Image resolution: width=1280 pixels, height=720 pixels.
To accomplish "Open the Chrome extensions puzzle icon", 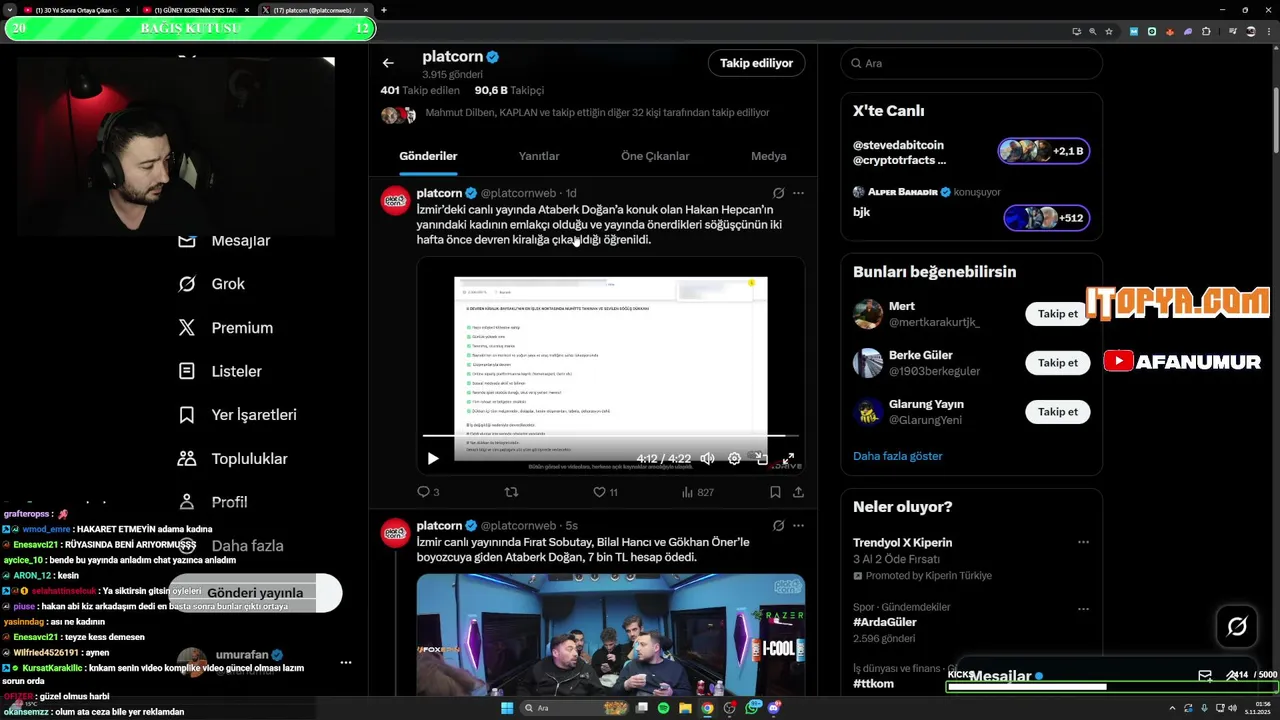I will pyautogui.click(x=1206, y=31).
